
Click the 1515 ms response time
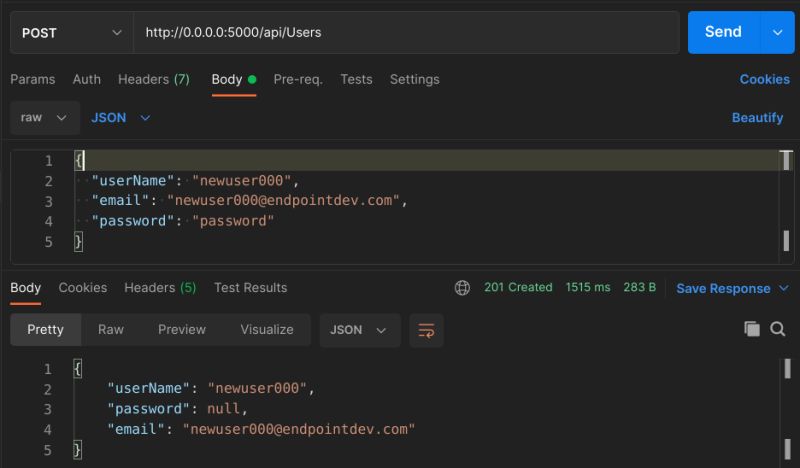pos(588,287)
